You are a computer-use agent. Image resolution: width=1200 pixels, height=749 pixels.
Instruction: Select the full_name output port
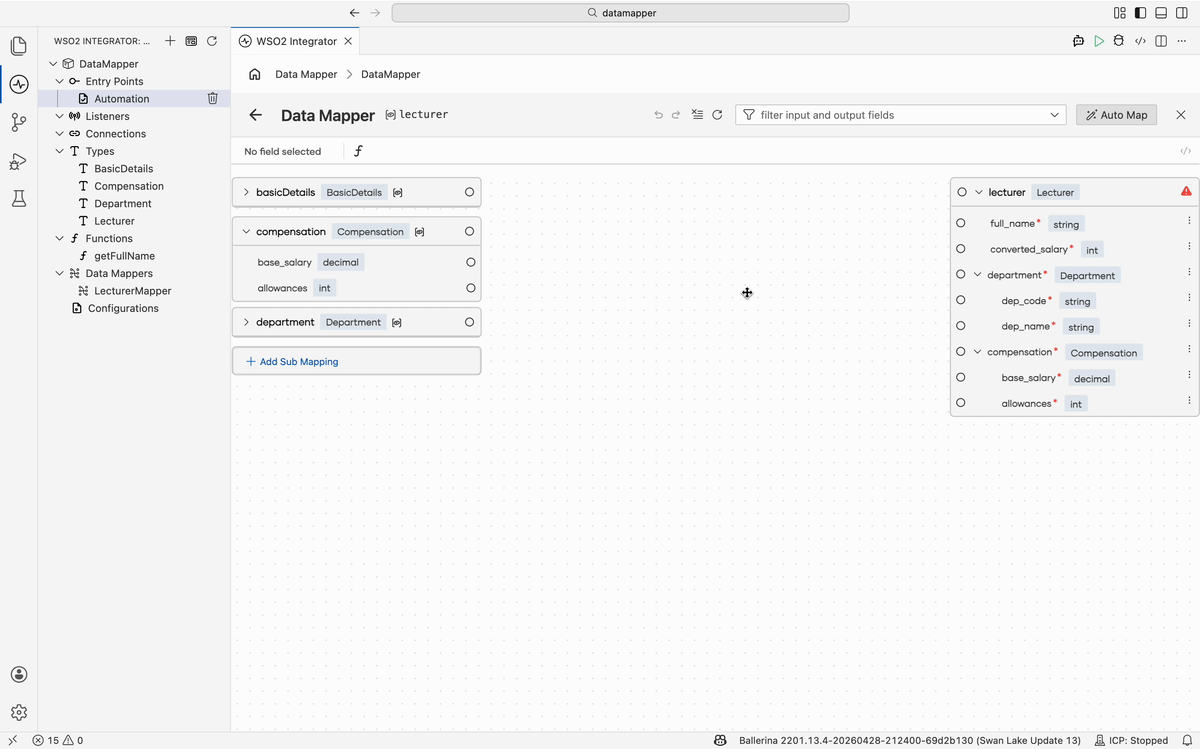tap(961, 223)
